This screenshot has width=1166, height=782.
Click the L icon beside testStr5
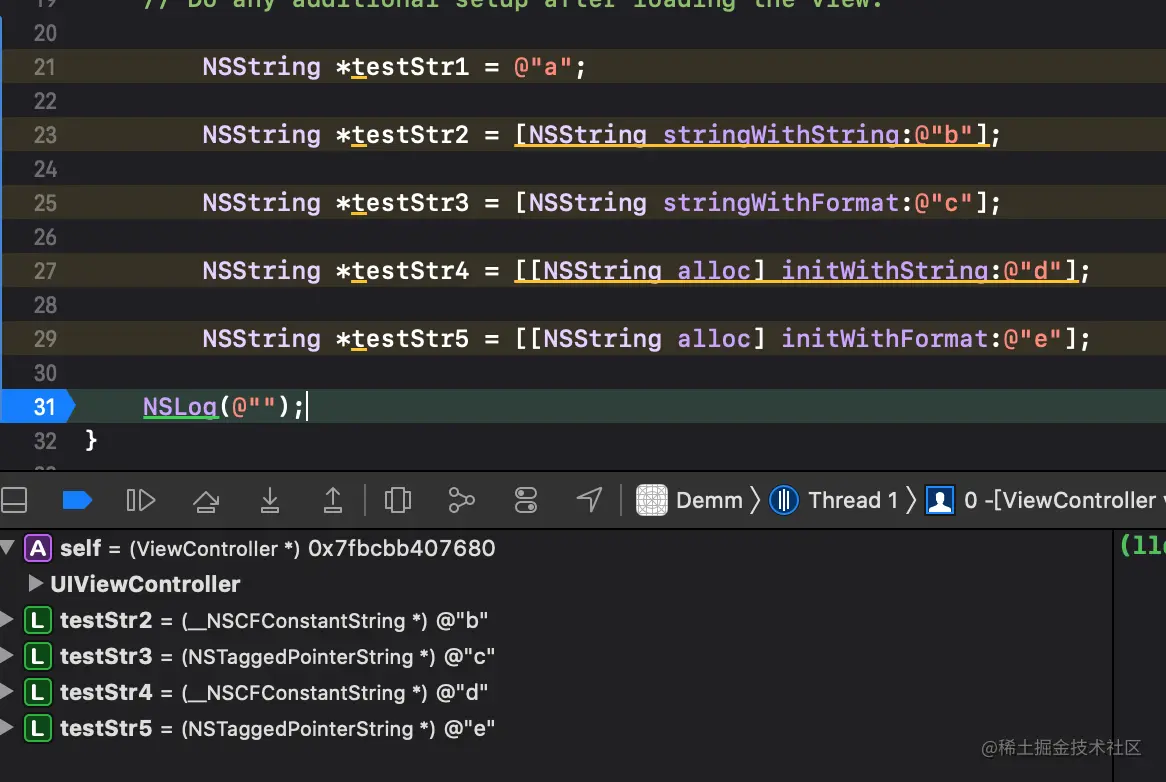[38, 728]
